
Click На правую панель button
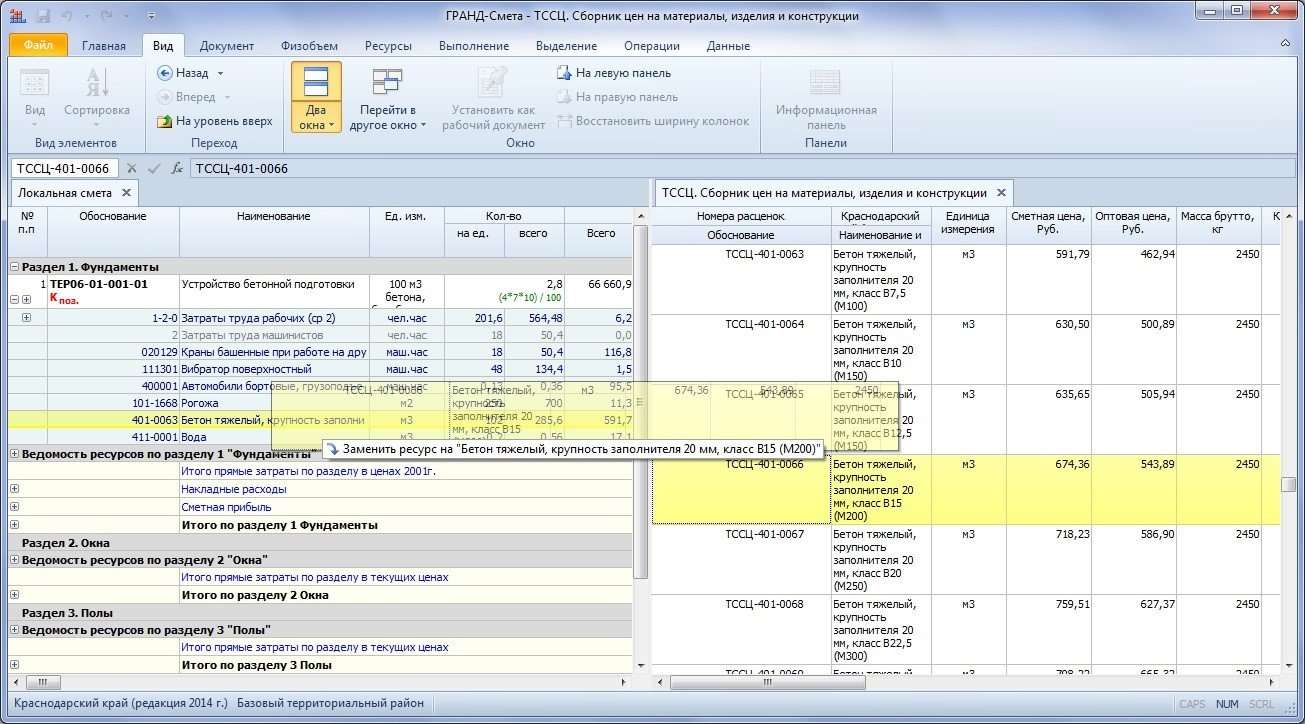617,97
